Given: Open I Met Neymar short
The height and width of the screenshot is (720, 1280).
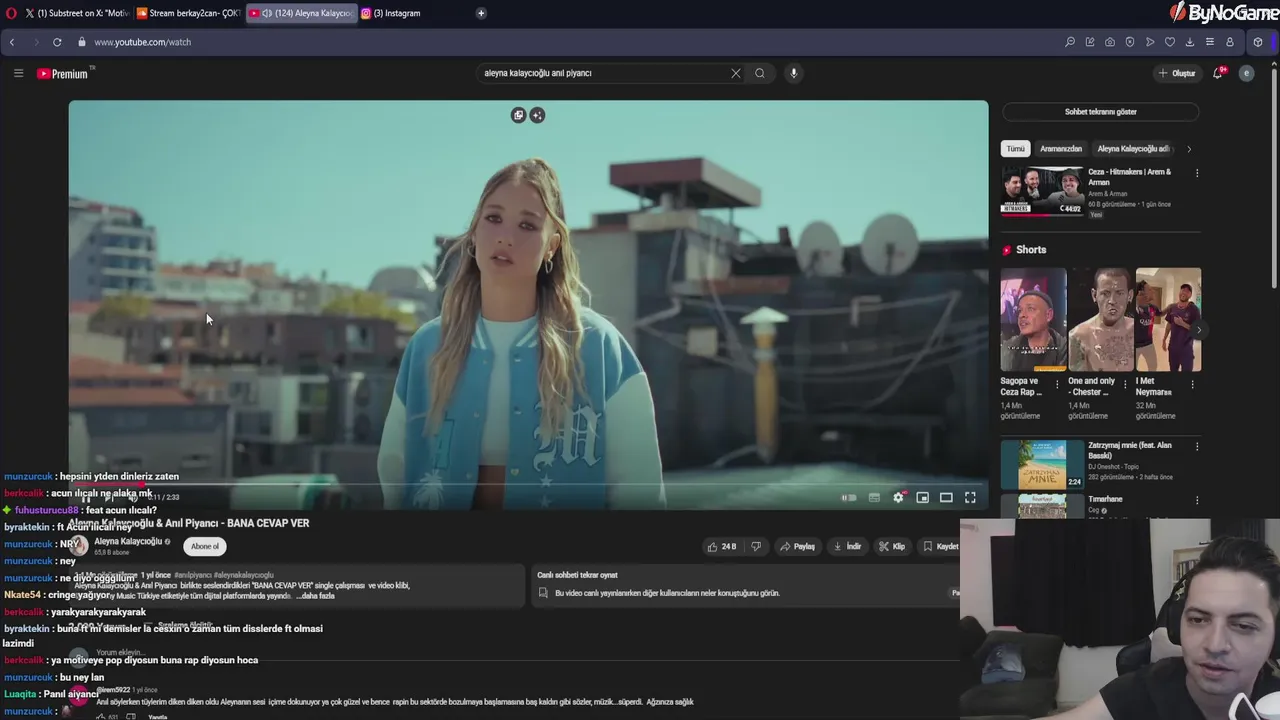Looking at the screenshot, I should [1168, 320].
